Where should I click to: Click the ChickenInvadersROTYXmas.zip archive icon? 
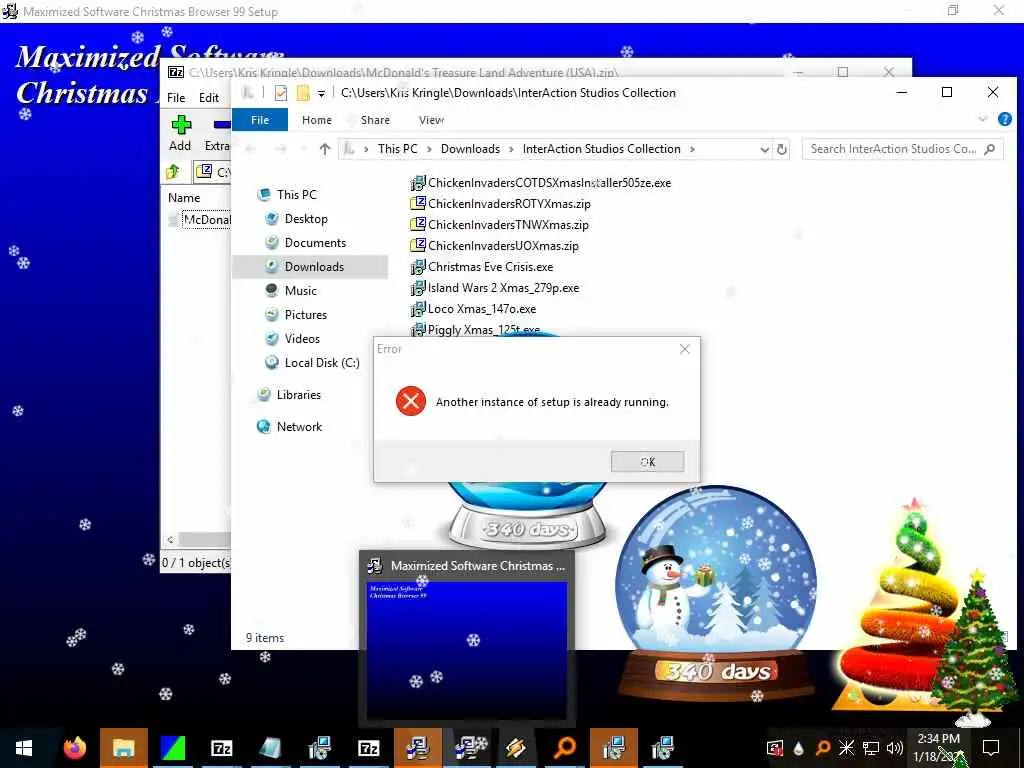[x=418, y=204]
